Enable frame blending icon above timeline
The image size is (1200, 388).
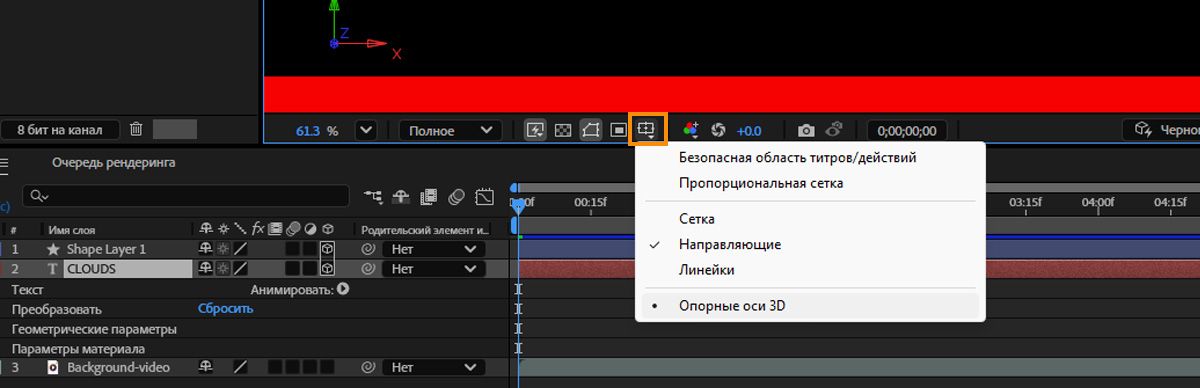430,196
